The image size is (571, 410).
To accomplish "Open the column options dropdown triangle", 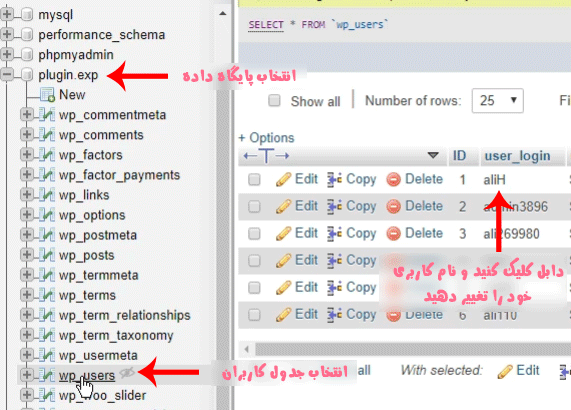I will click(433, 155).
